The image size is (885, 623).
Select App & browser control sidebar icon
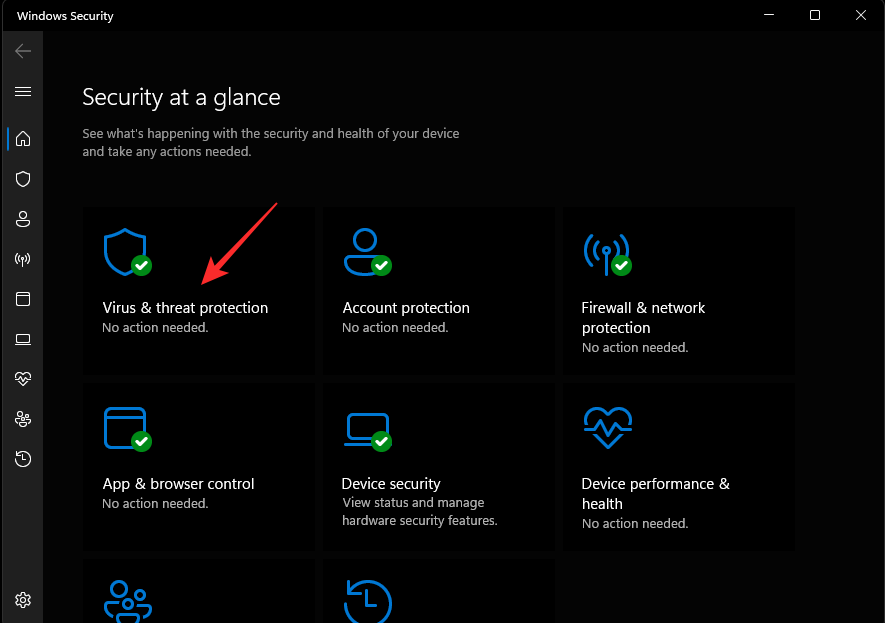(x=22, y=299)
